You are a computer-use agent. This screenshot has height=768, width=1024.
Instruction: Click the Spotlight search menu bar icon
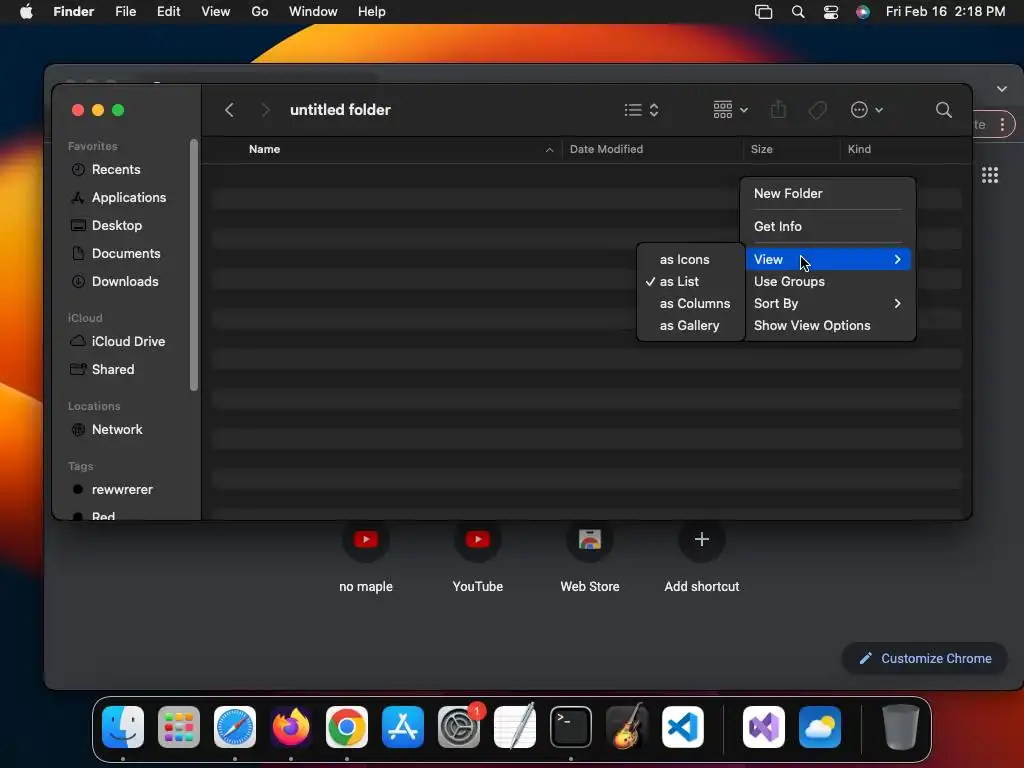797,12
